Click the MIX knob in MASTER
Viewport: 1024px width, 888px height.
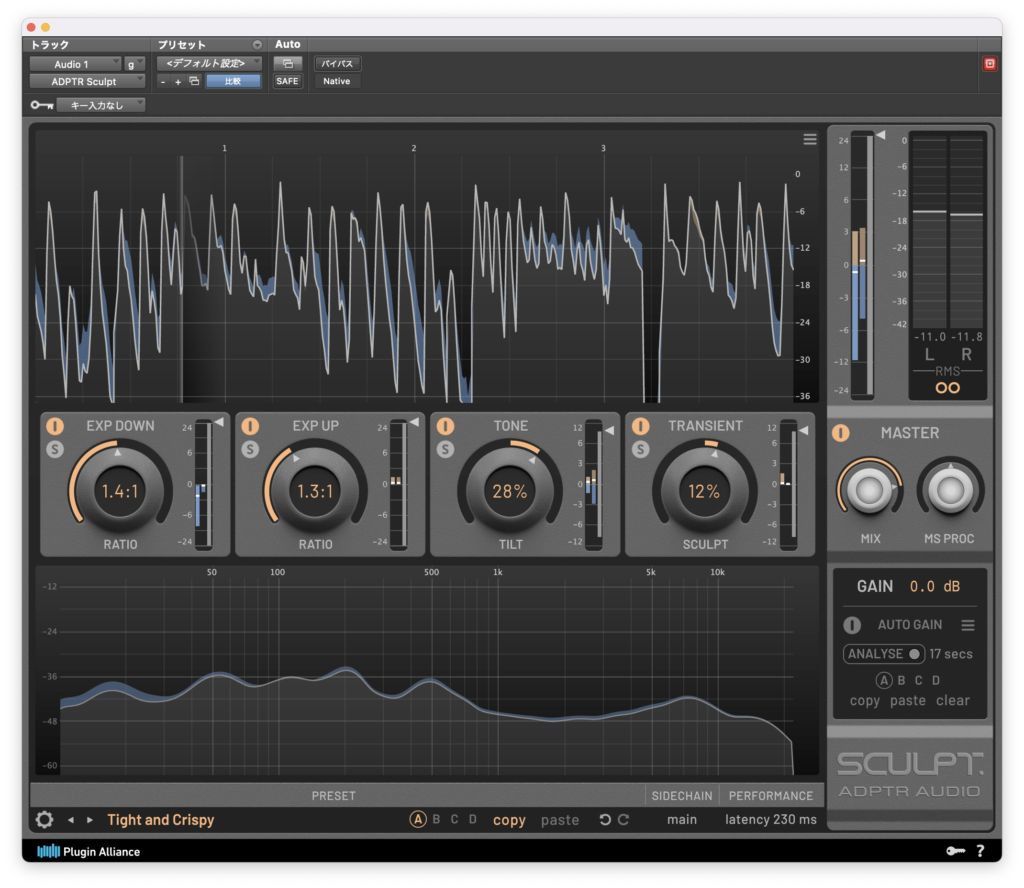870,490
